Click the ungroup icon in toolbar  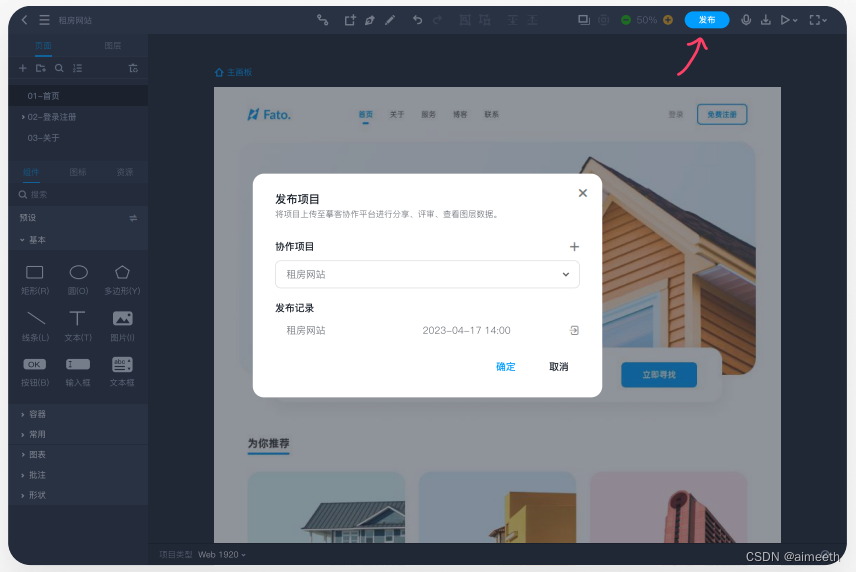(x=485, y=20)
